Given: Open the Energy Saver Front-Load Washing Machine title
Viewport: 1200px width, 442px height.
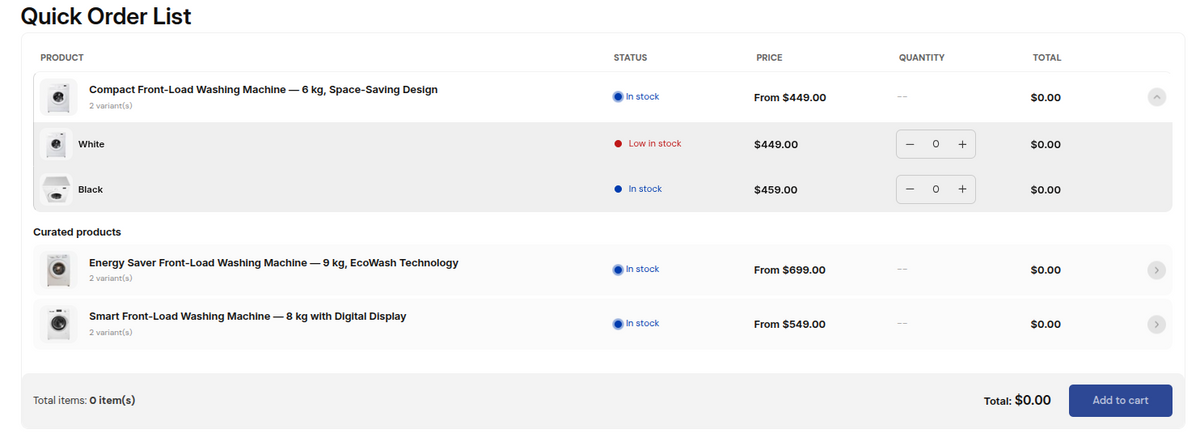Looking at the screenshot, I should click(x=273, y=263).
